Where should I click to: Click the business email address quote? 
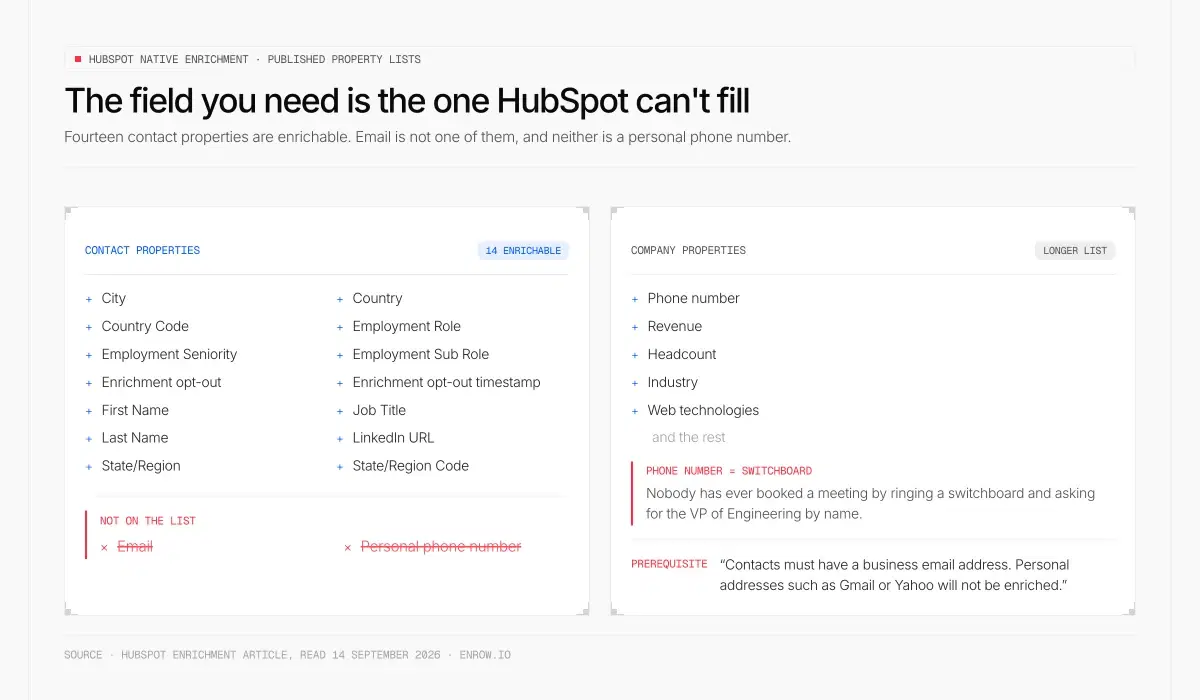894,575
